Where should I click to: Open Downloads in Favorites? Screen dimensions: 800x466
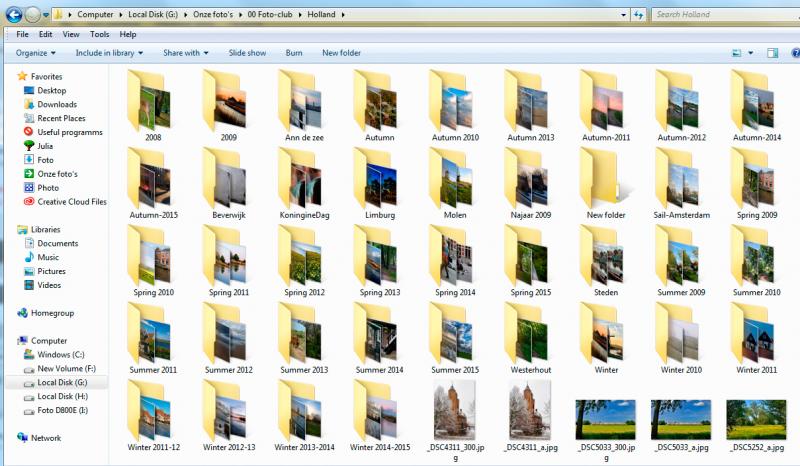57,104
